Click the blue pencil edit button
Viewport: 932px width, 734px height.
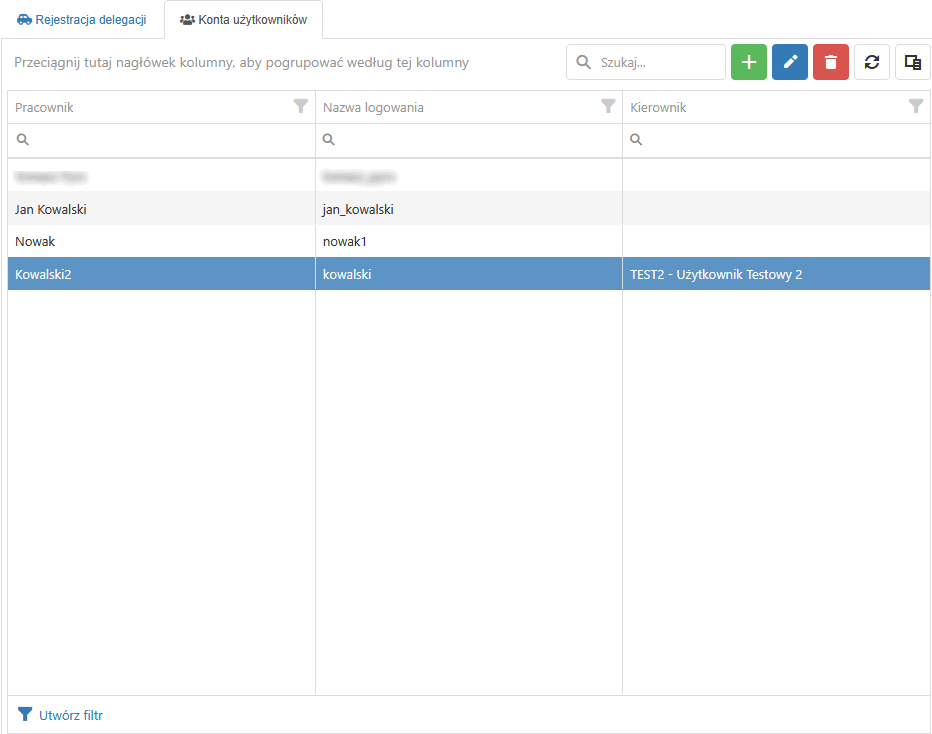[x=790, y=62]
